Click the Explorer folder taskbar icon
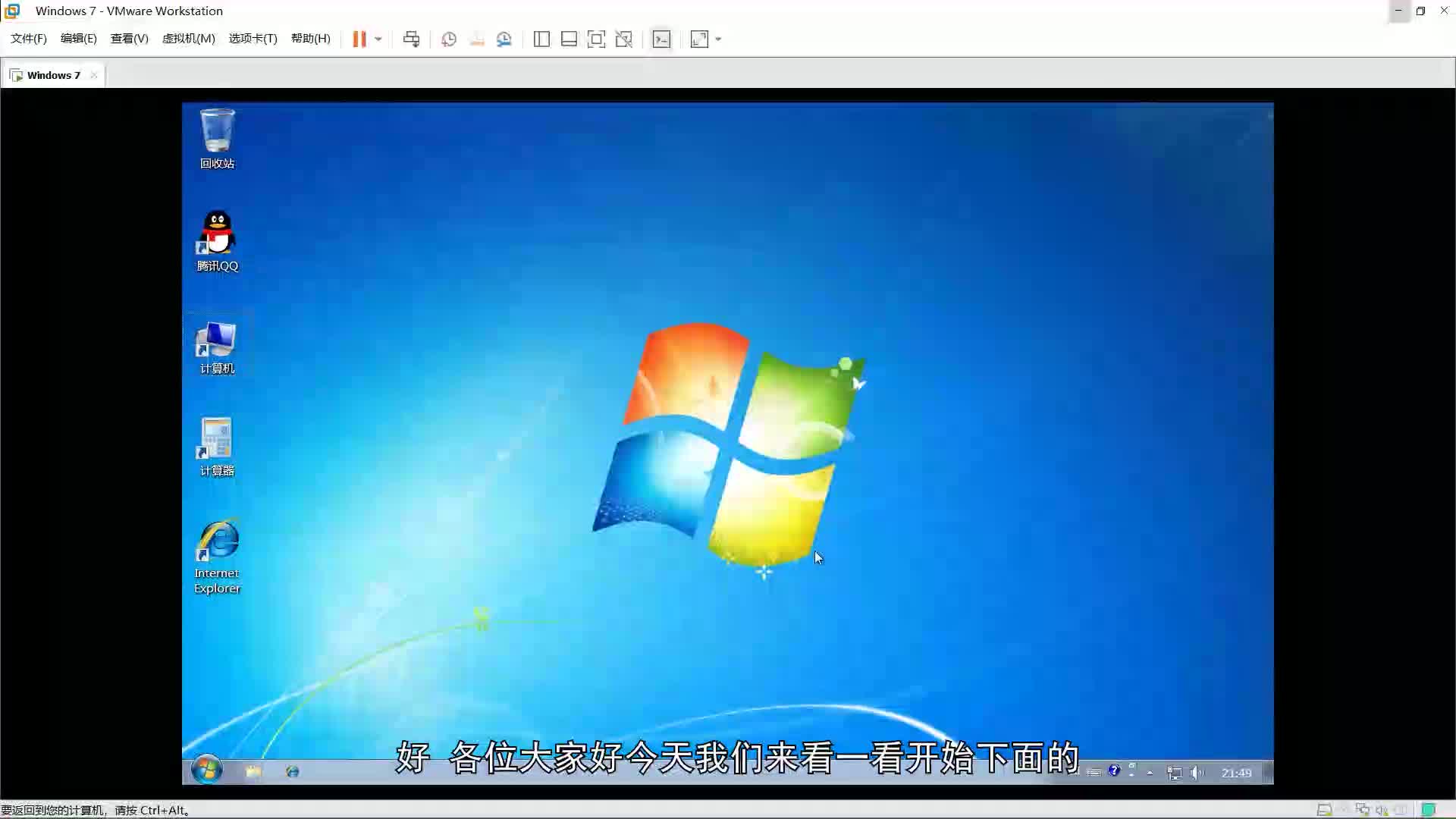The image size is (1456, 819). point(253,771)
